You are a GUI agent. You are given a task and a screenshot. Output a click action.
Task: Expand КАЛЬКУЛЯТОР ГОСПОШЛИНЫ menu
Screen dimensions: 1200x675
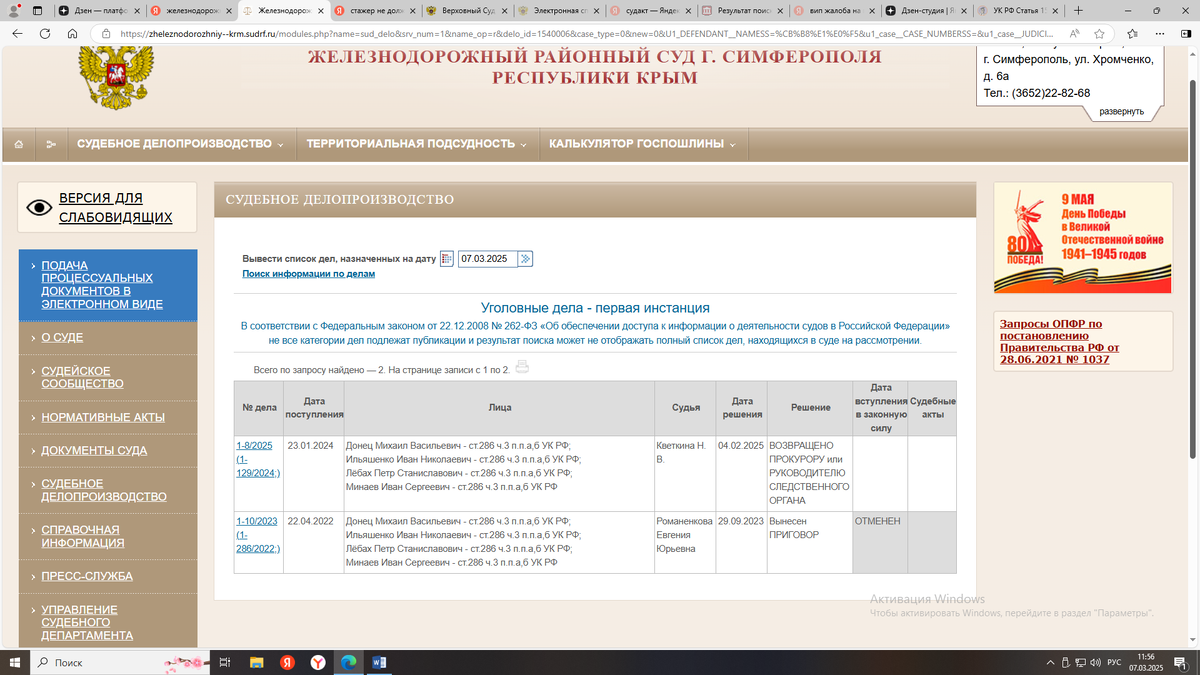[x=642, y=144]
